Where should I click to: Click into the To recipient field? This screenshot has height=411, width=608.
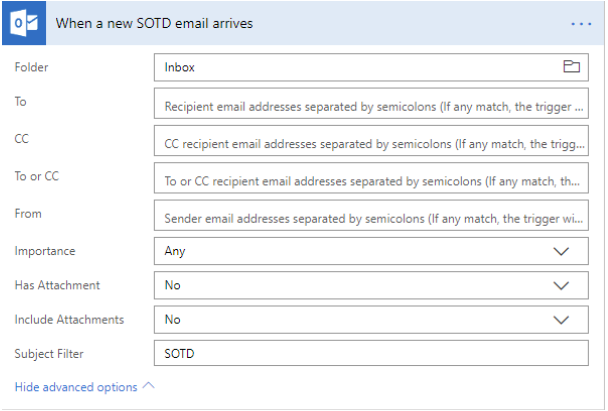(x=371, y=104)
